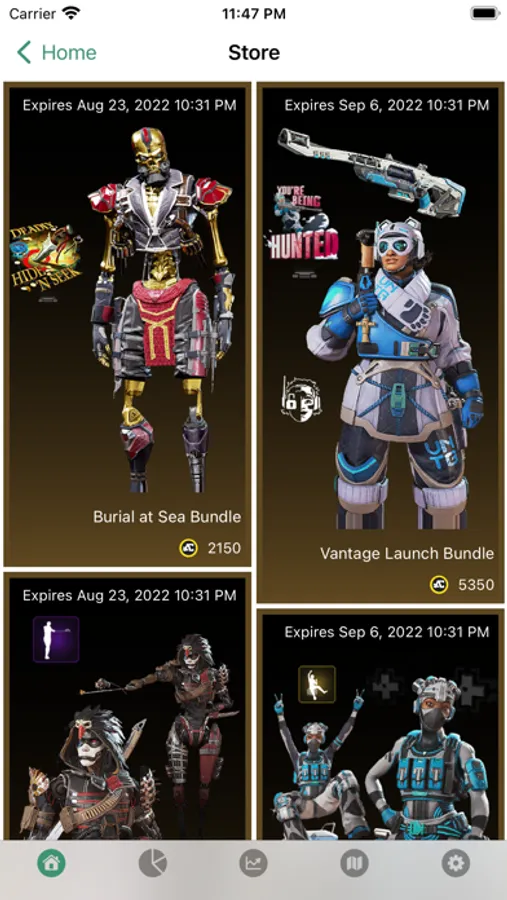Open the pie chart stats tab
507x900 pixels.
(153, 863)
